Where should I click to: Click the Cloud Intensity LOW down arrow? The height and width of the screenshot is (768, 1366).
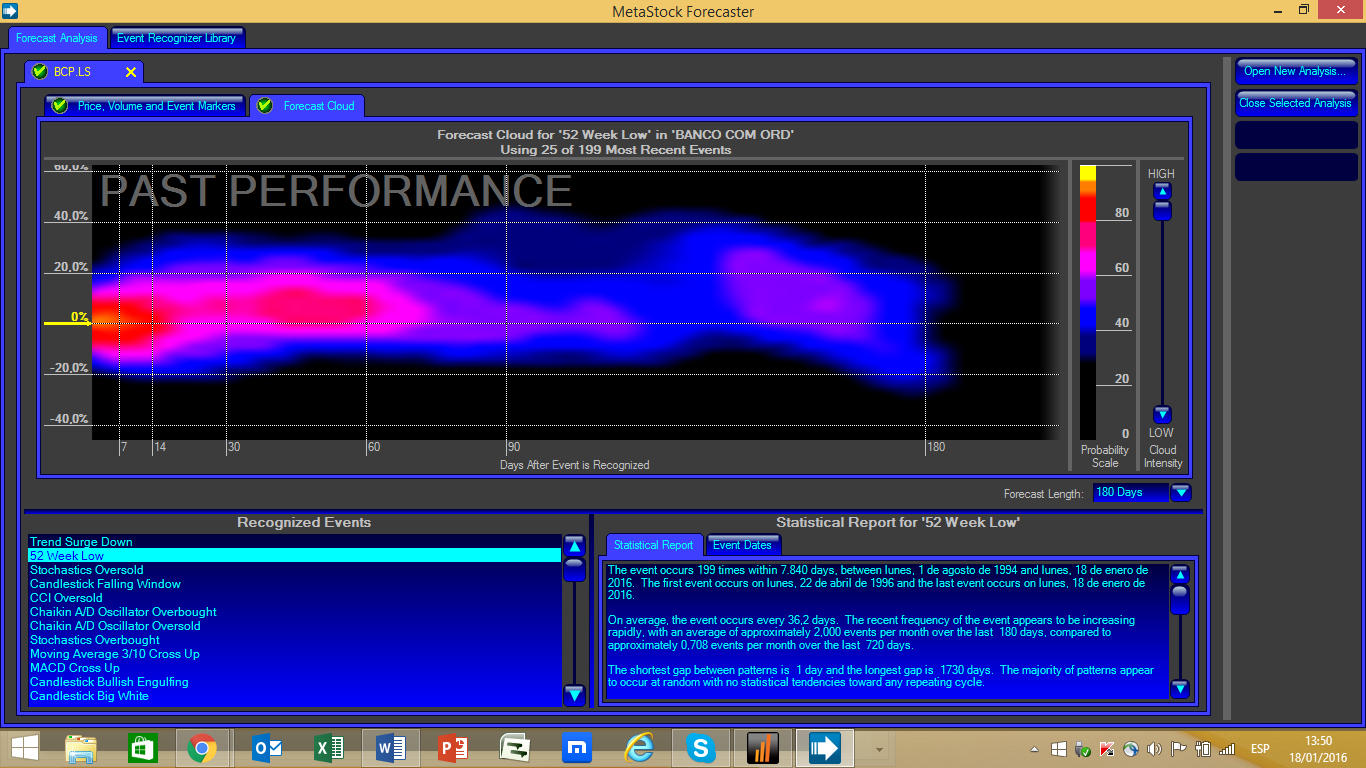coord(1161,415)
